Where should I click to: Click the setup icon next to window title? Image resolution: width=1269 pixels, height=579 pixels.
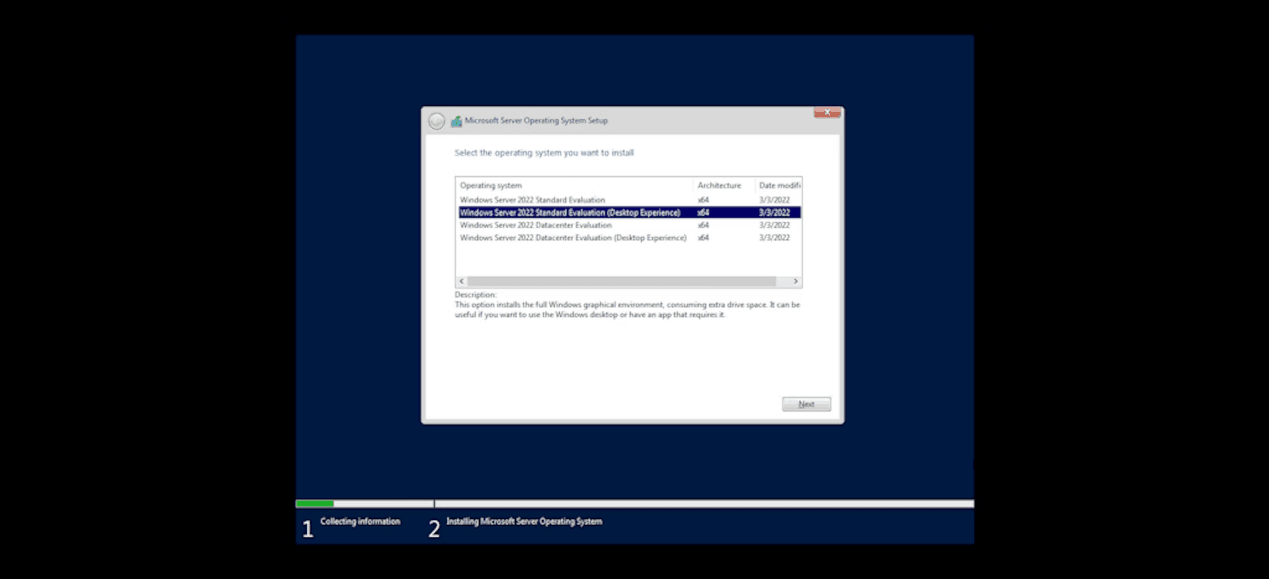pyautogui.click(x=456, y=121)
